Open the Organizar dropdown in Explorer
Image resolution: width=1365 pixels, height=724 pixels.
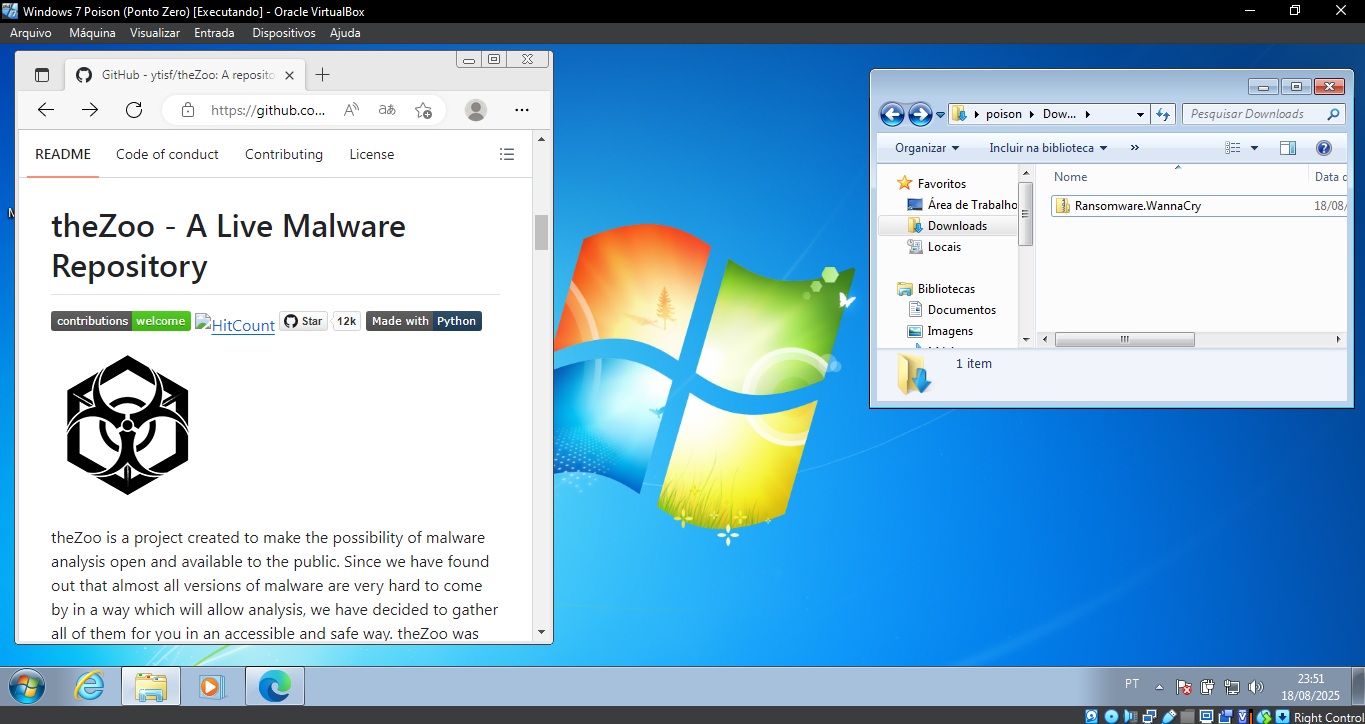pyautogui.click(x=926, y=148)
